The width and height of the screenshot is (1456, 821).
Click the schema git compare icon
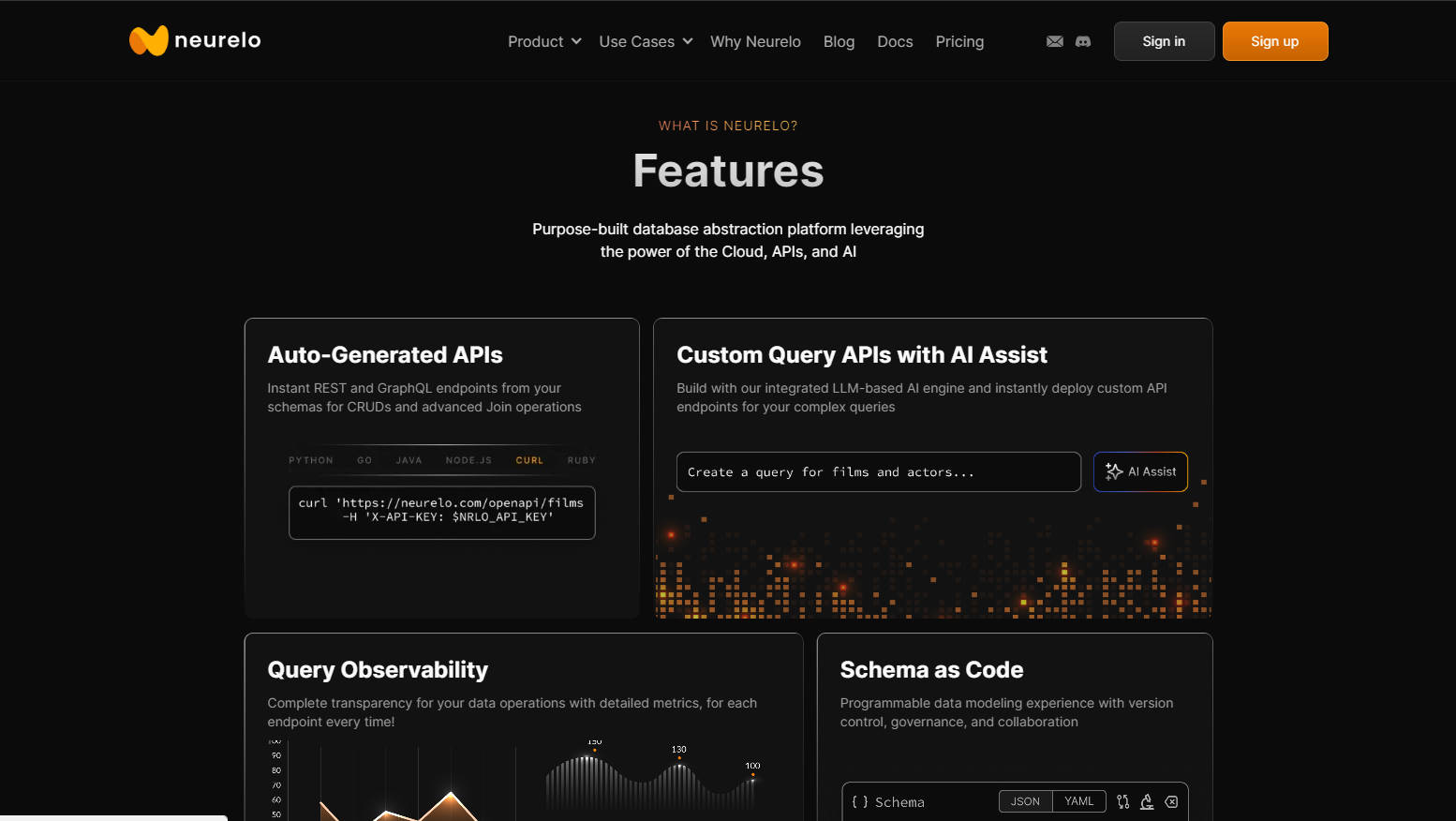[x=1122, y=801]
